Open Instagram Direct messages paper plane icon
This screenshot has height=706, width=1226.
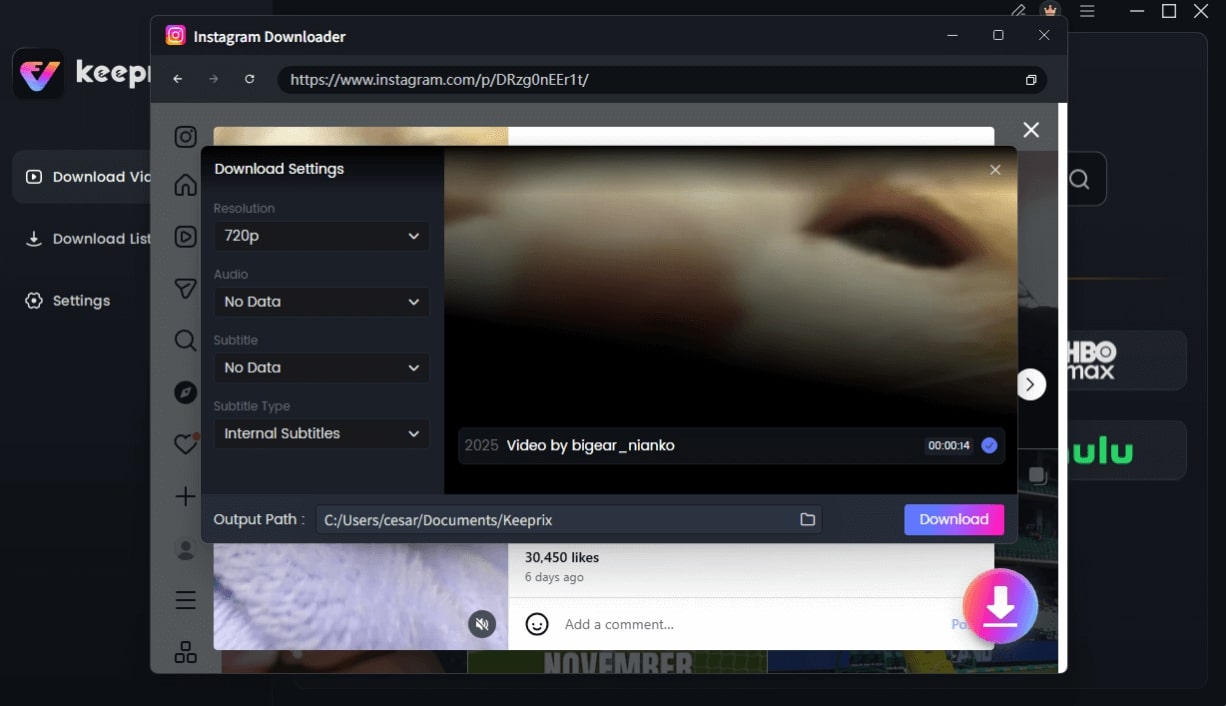(185, 288)
